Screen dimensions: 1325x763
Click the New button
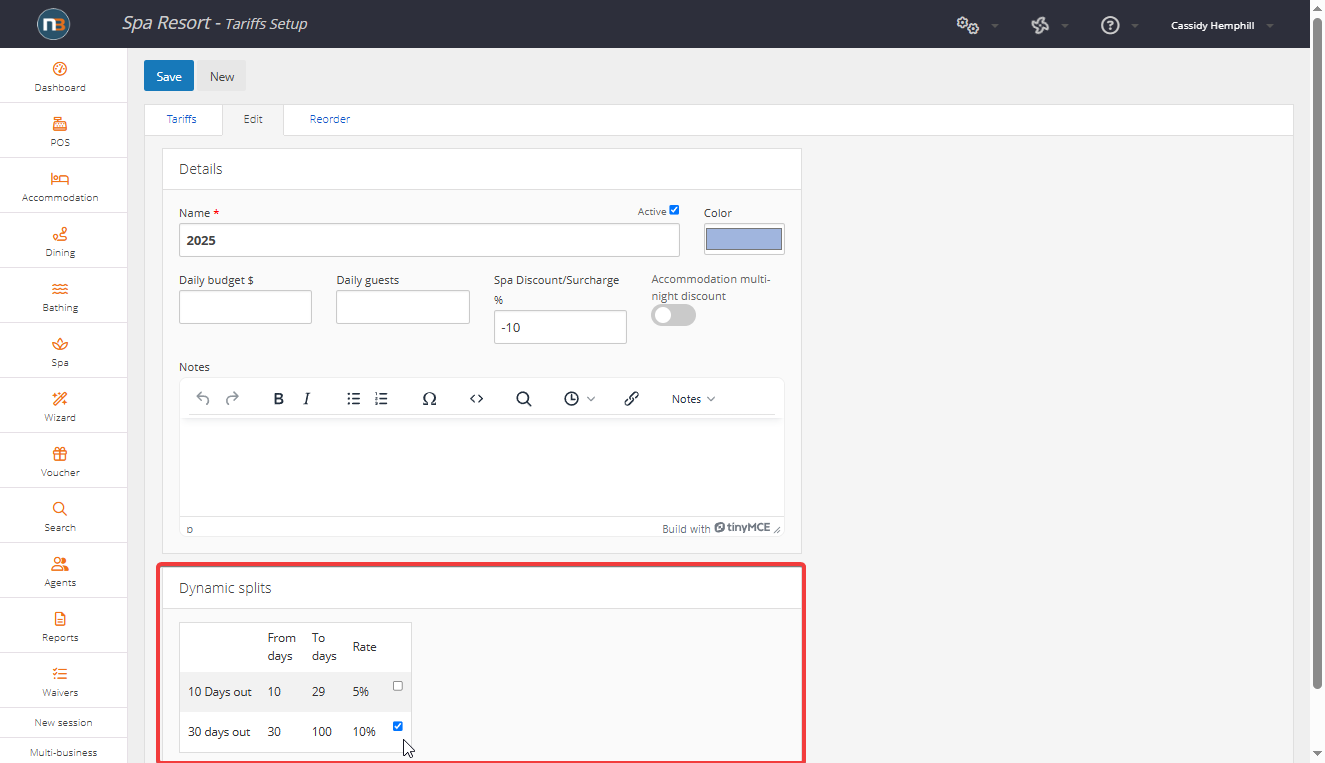[x=222, y=77]
